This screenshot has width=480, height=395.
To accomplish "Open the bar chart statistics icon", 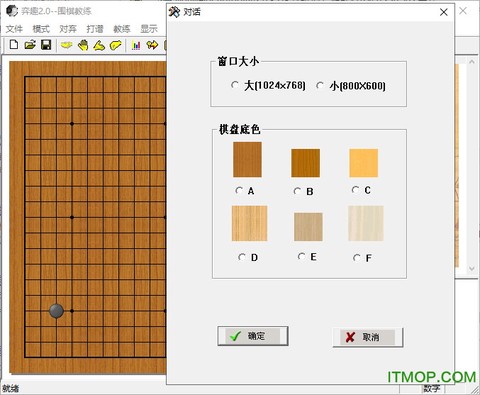I will click(x=136, y=45).
